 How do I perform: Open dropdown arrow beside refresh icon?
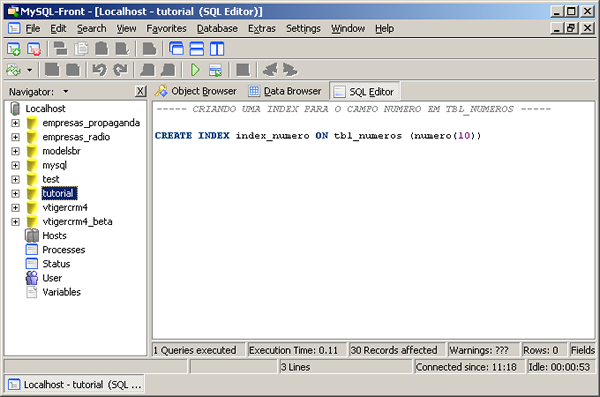click(29, 70)
